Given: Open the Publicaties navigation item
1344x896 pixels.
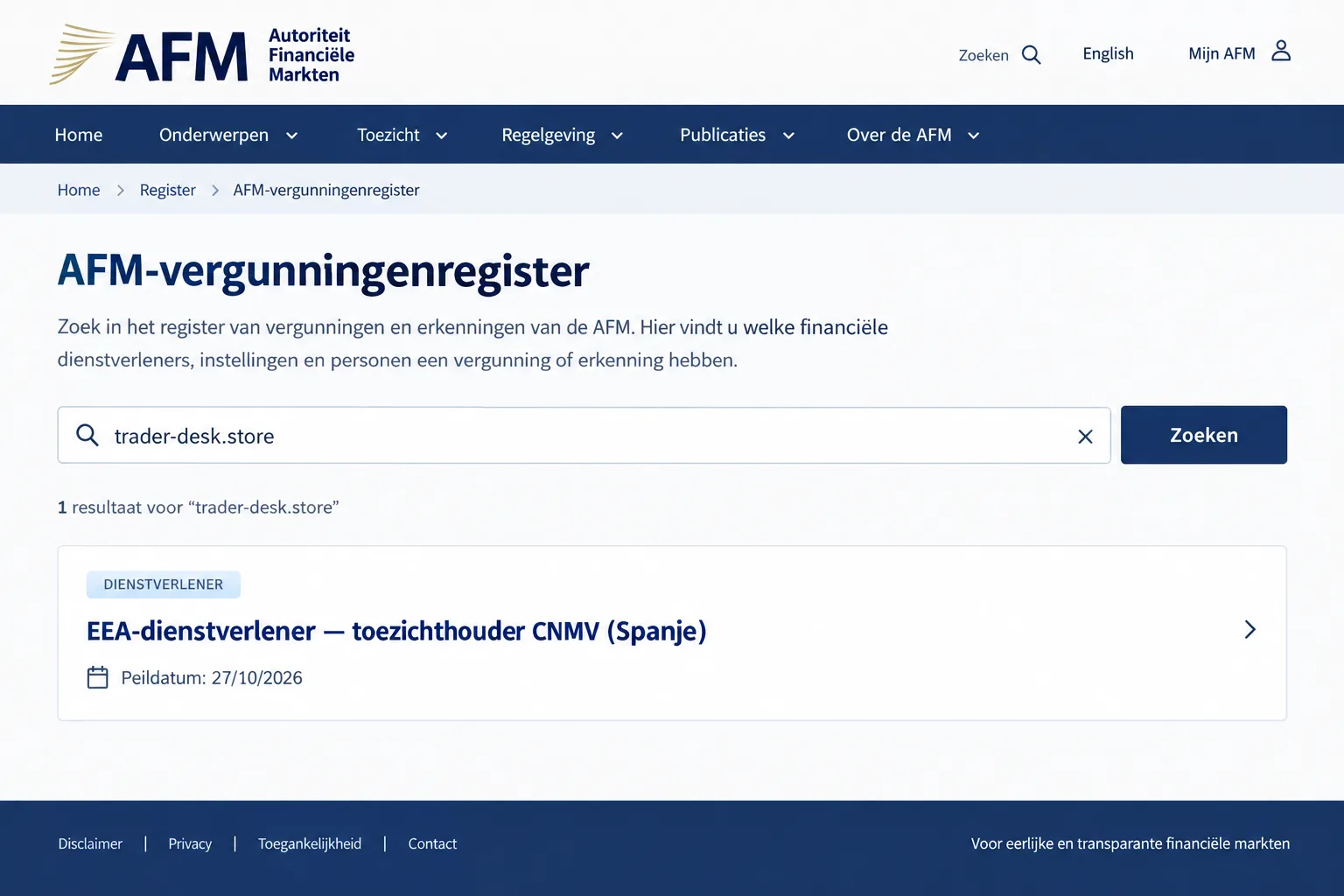Looking at the screenshot, I should coord(723,135).
